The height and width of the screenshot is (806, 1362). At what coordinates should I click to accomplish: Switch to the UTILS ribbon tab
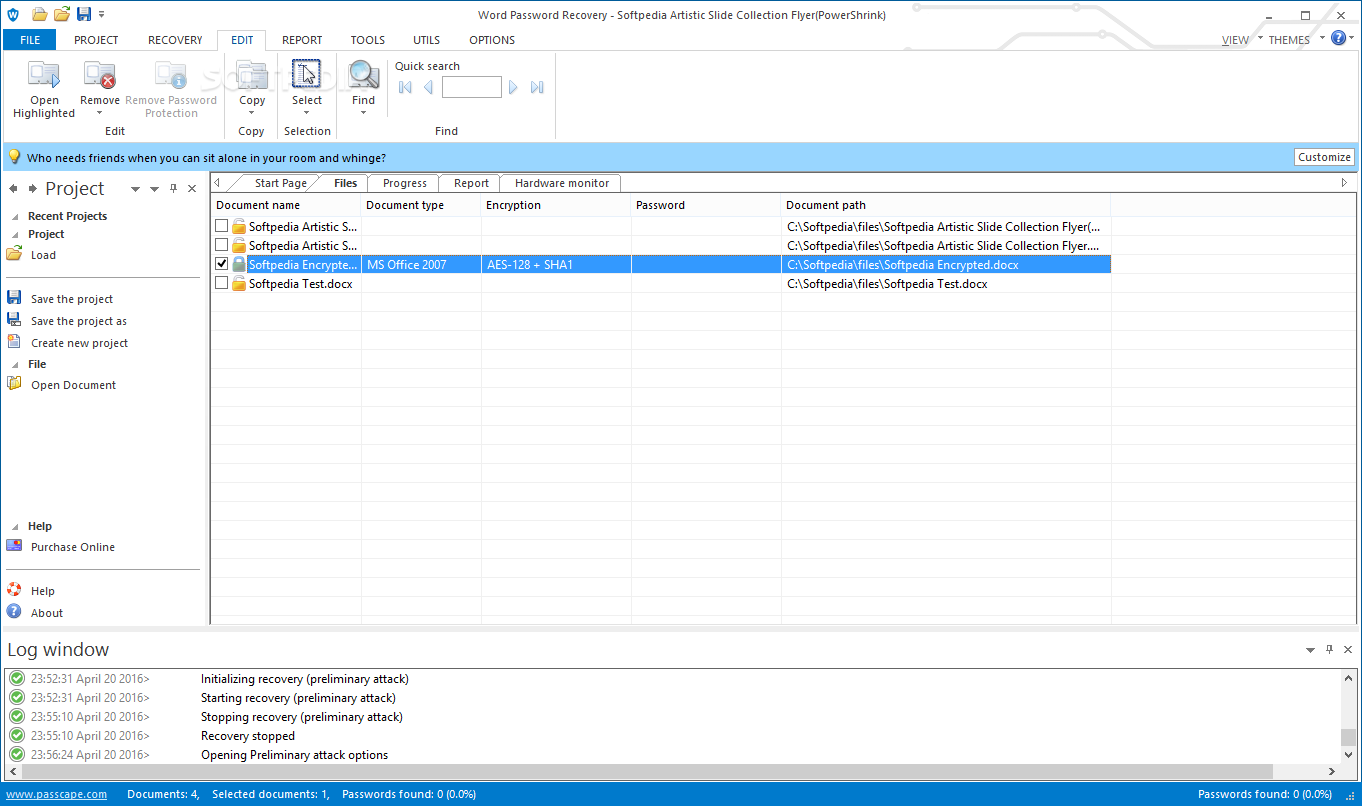click(x=426, y=40)
